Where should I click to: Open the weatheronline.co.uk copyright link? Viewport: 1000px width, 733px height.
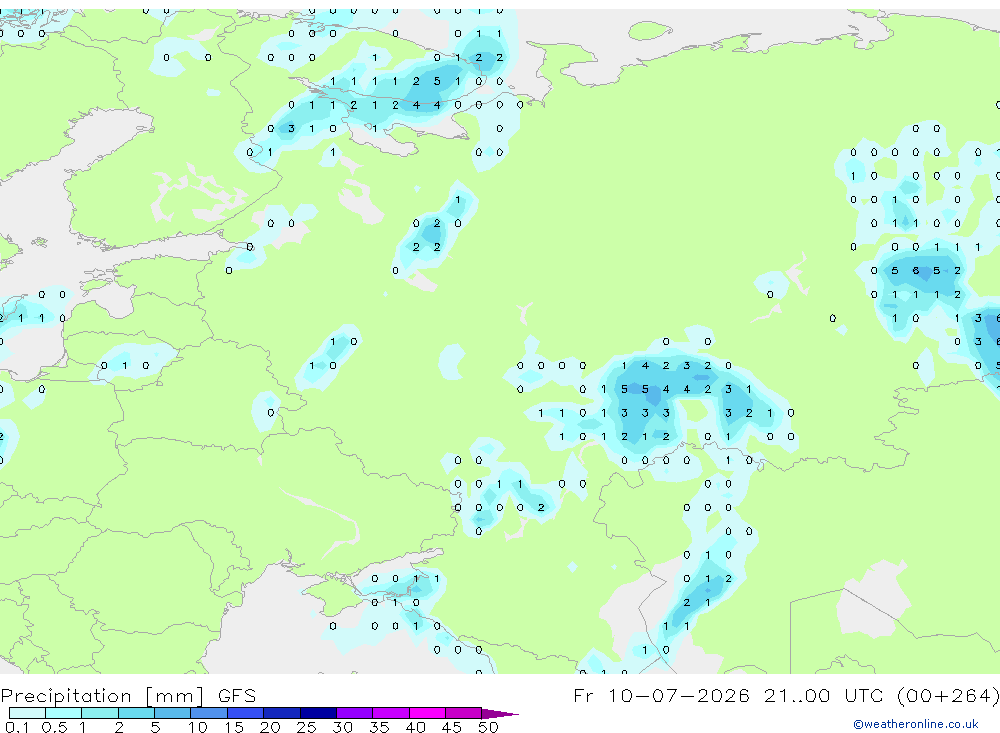[x=915, y=724]
